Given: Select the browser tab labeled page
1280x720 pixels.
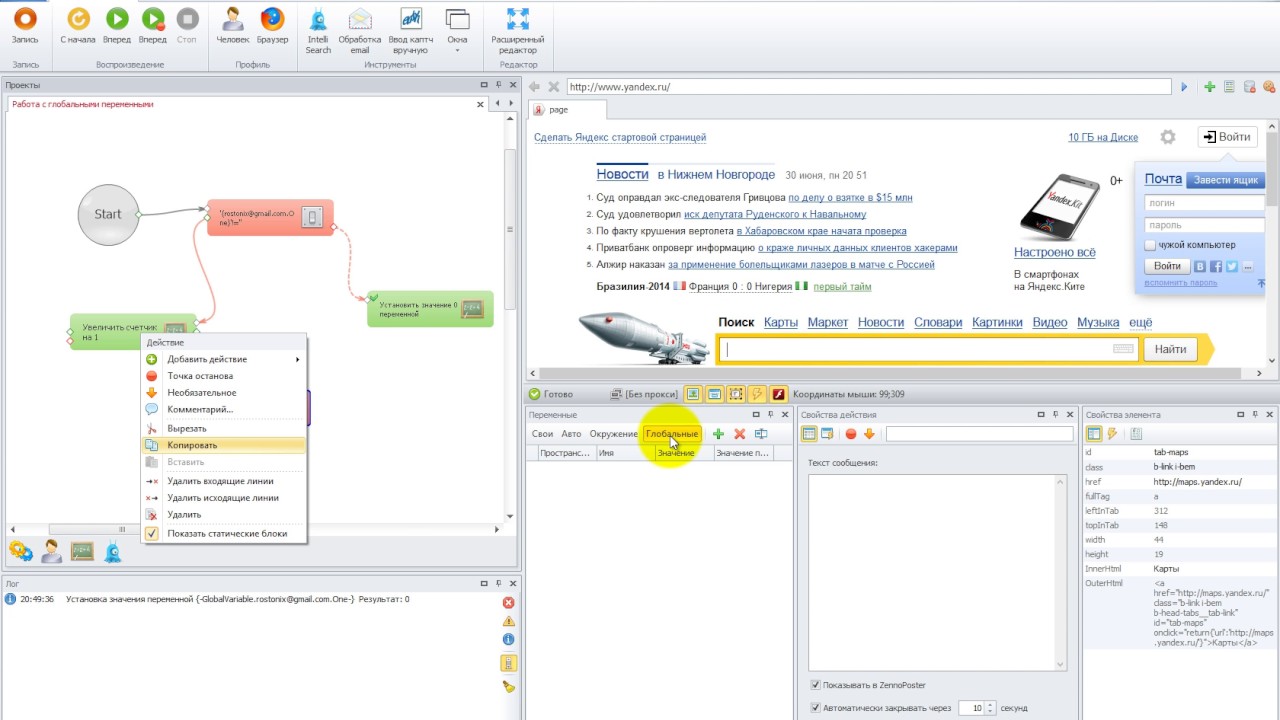Looking at the screenshot, I should [x=567, y=110].
